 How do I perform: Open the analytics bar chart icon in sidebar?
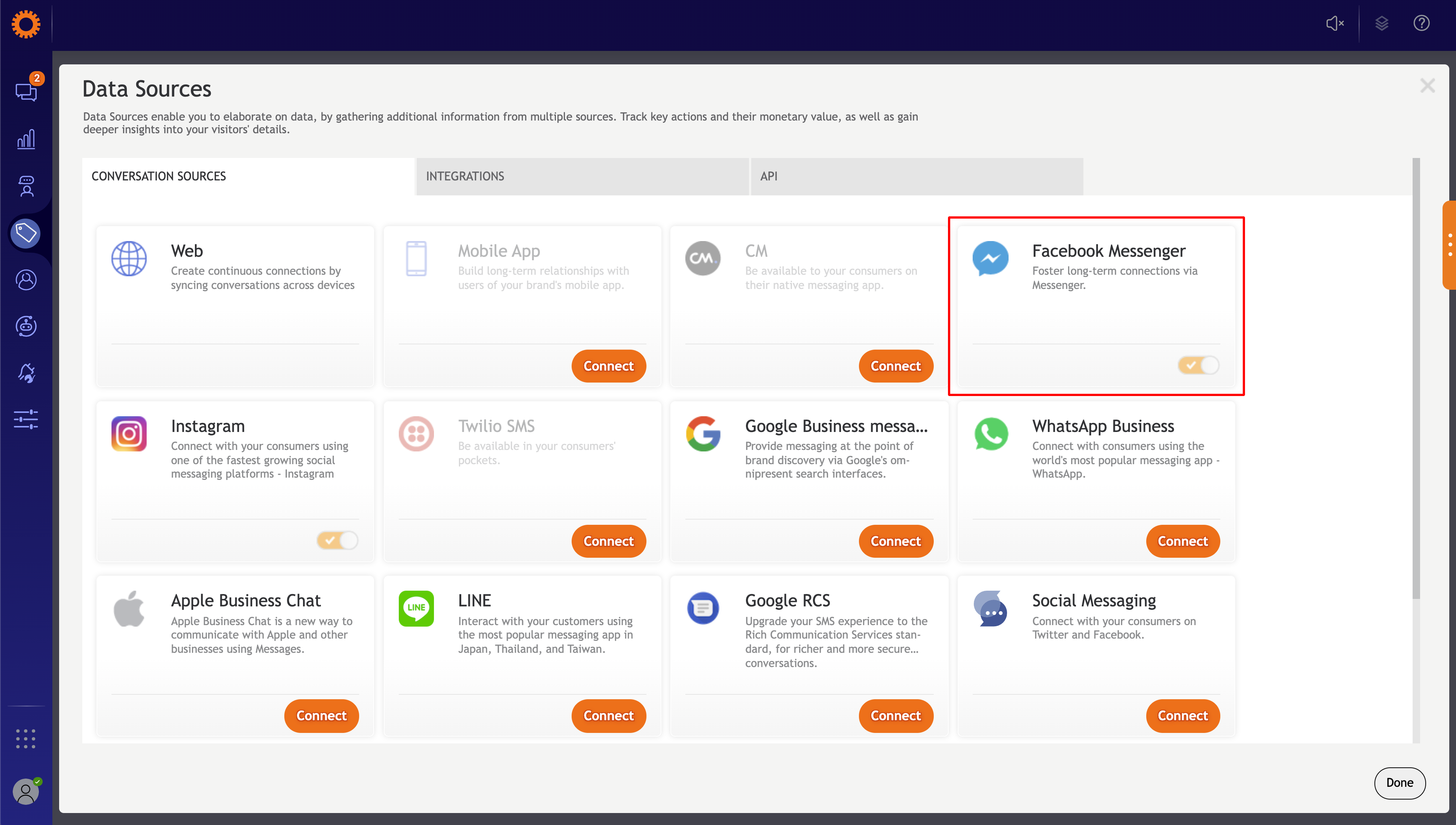coord(26,139)
